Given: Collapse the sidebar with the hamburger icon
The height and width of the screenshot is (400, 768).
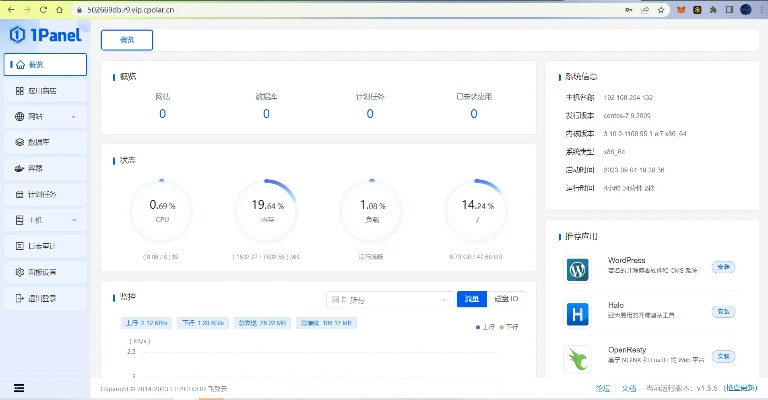Looking at the screenshot, I should (19, 387).
